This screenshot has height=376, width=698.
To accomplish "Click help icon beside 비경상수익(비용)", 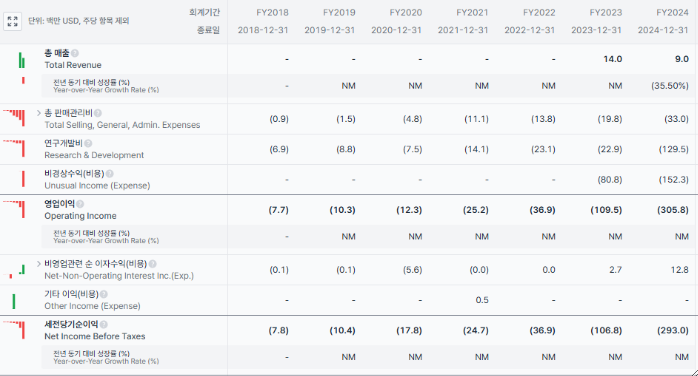I will tap(110, 174).
